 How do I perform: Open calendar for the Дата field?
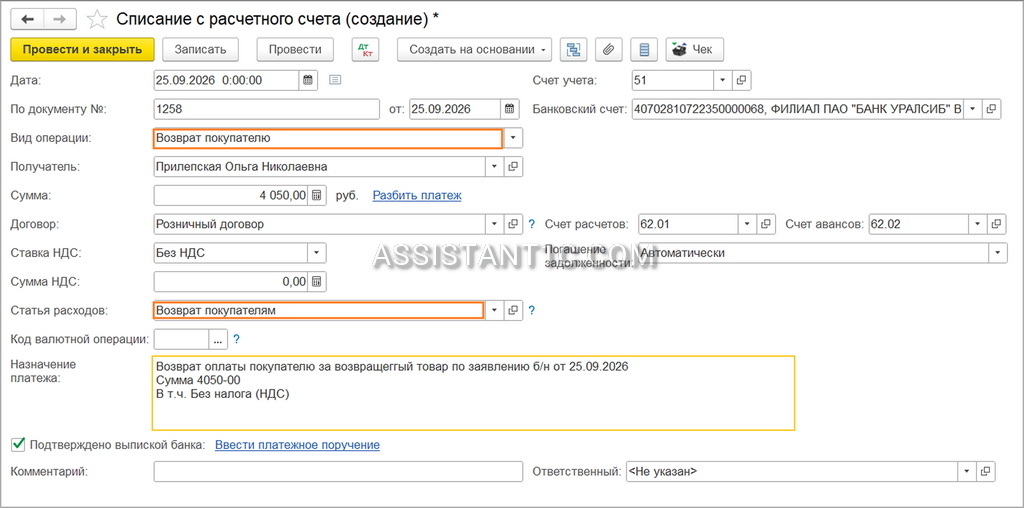click(x=308, y=80)
